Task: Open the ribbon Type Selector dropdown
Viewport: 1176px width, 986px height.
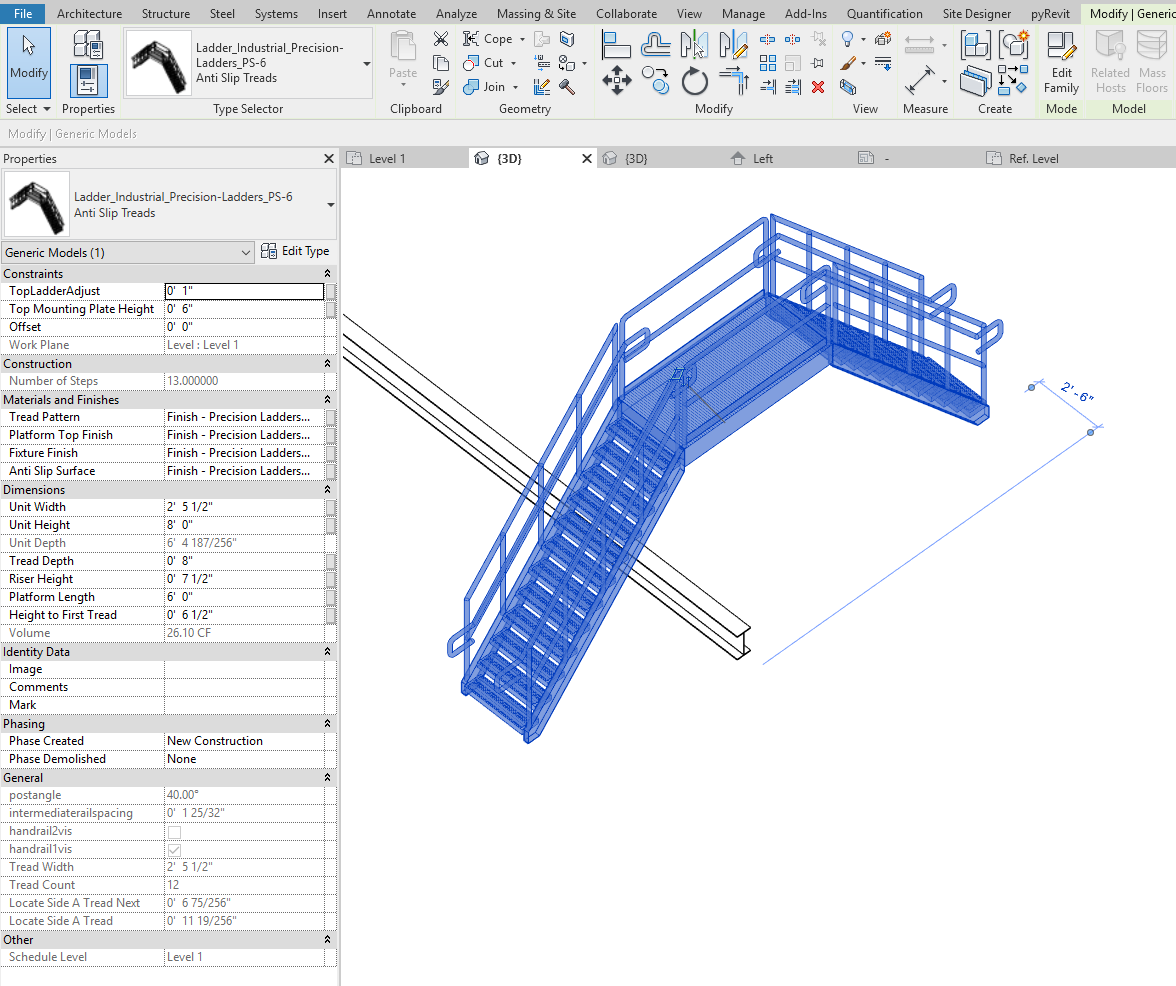Action: point(366,63)
